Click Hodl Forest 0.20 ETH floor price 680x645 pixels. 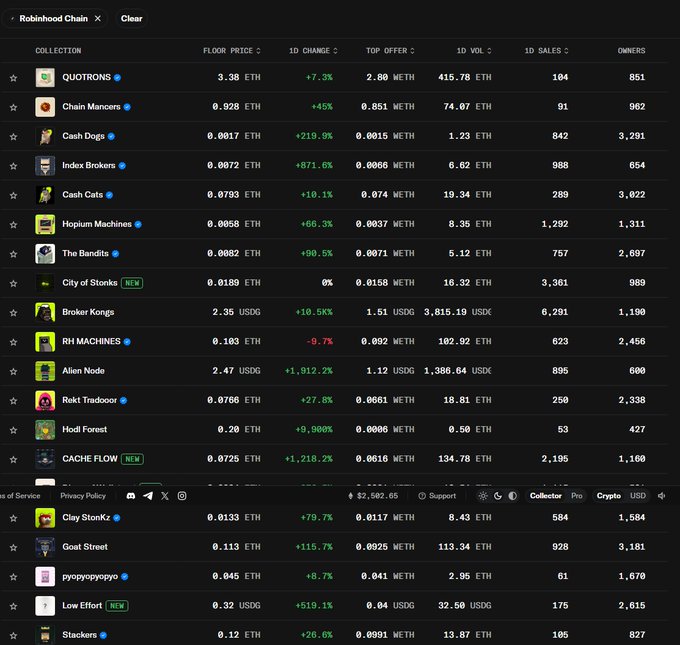point(239,429)
